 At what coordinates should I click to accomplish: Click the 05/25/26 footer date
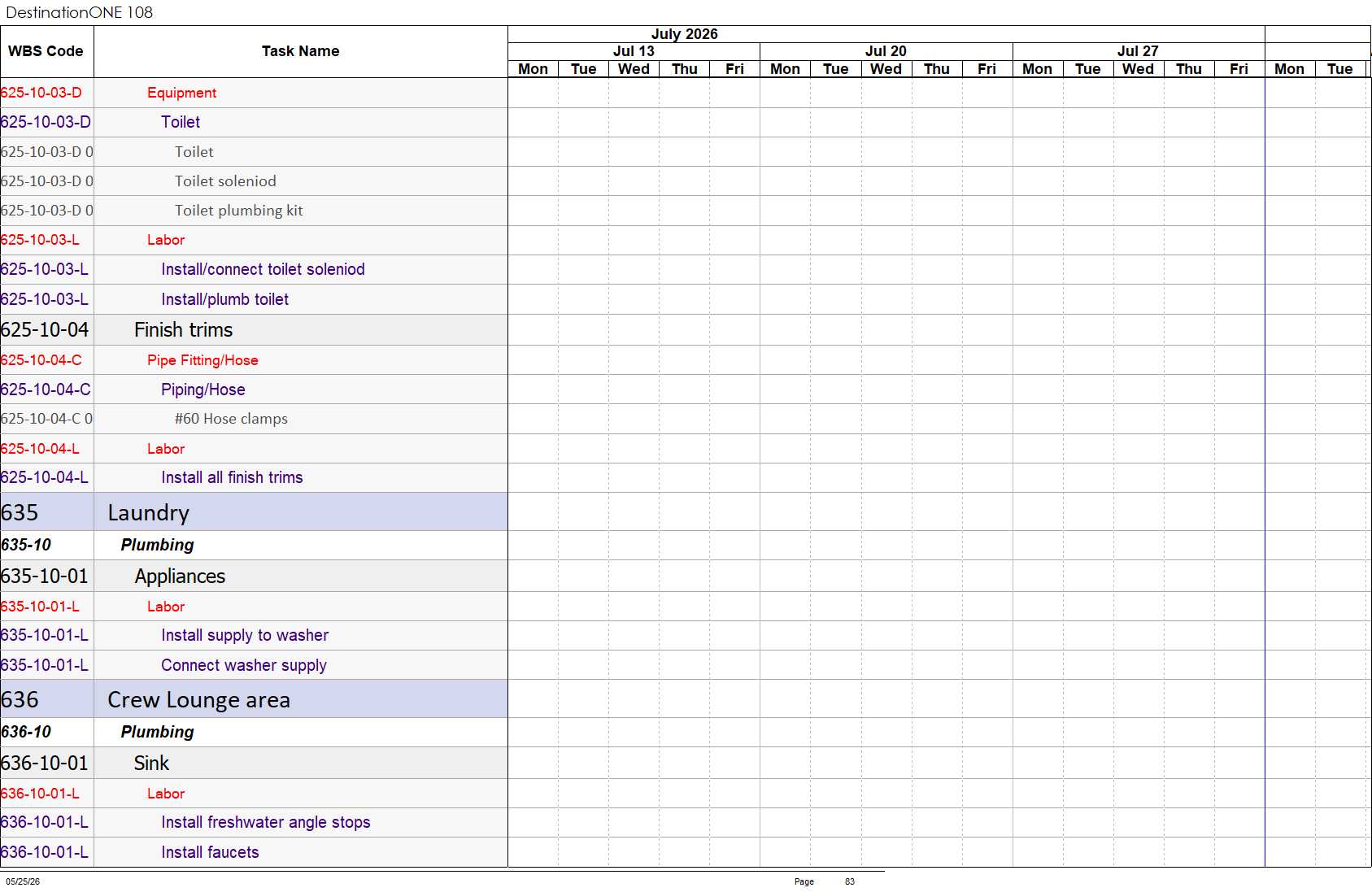pos(23,881)
